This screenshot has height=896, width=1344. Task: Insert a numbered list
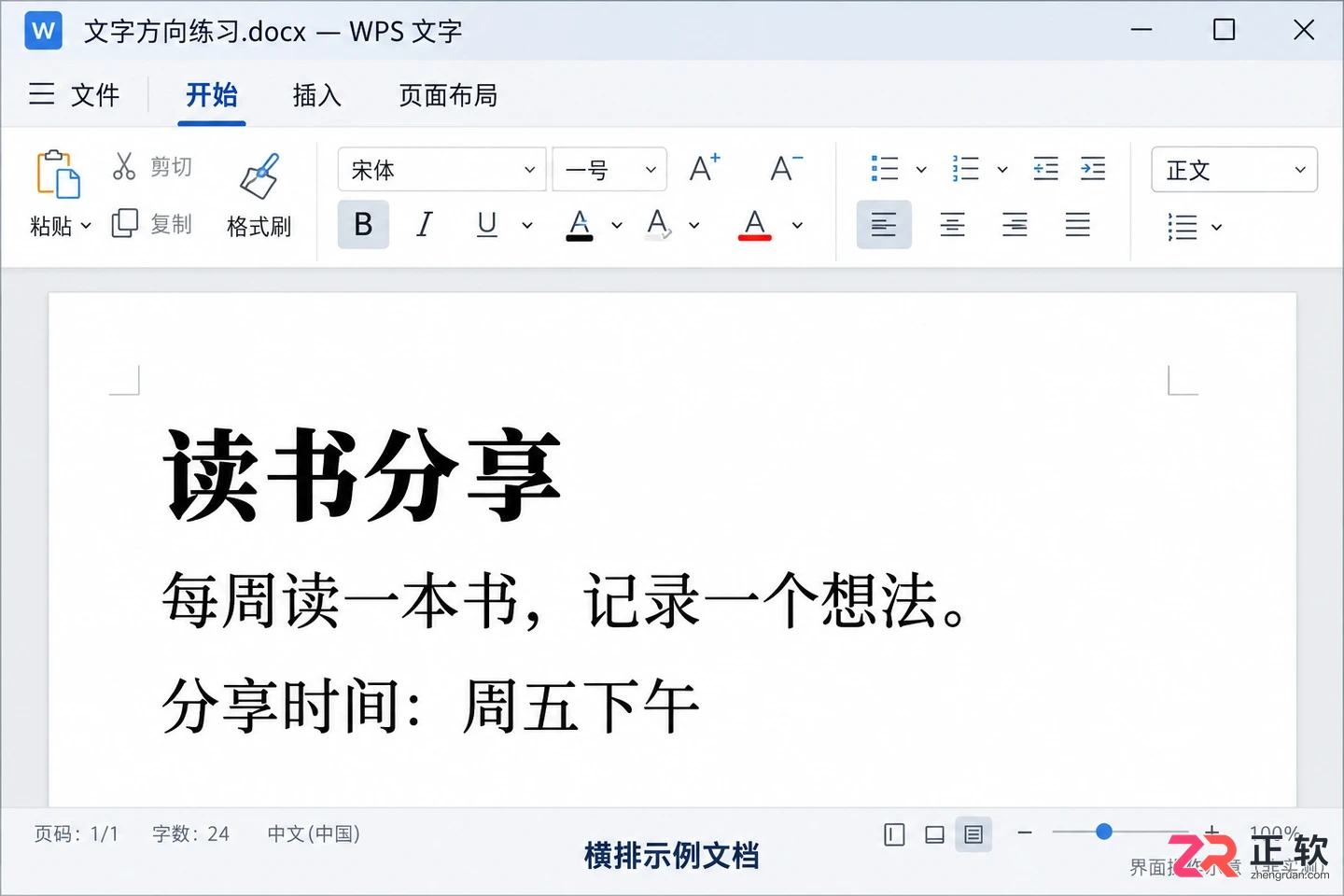tap(965, 169)
